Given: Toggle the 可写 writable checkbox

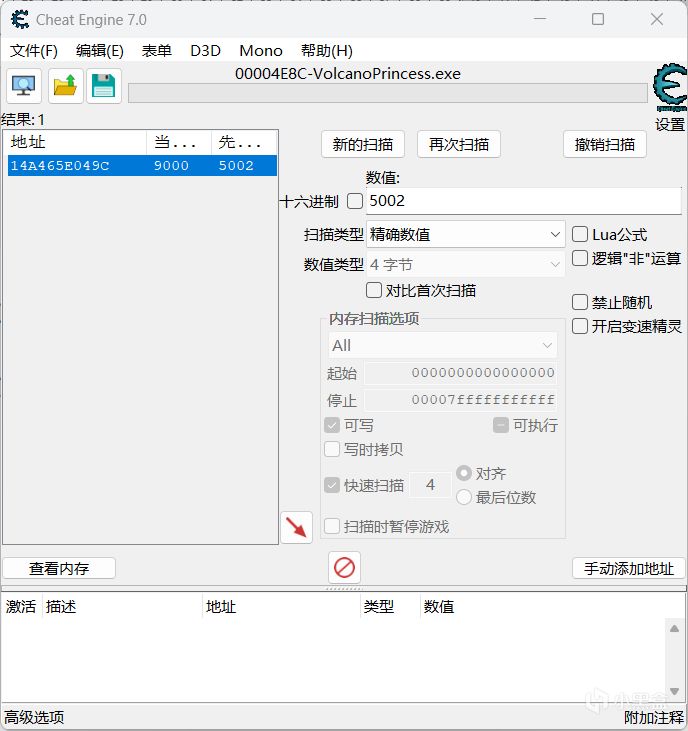Looking at the screenshot, I should pyautogui.click(x=332, y=425).
